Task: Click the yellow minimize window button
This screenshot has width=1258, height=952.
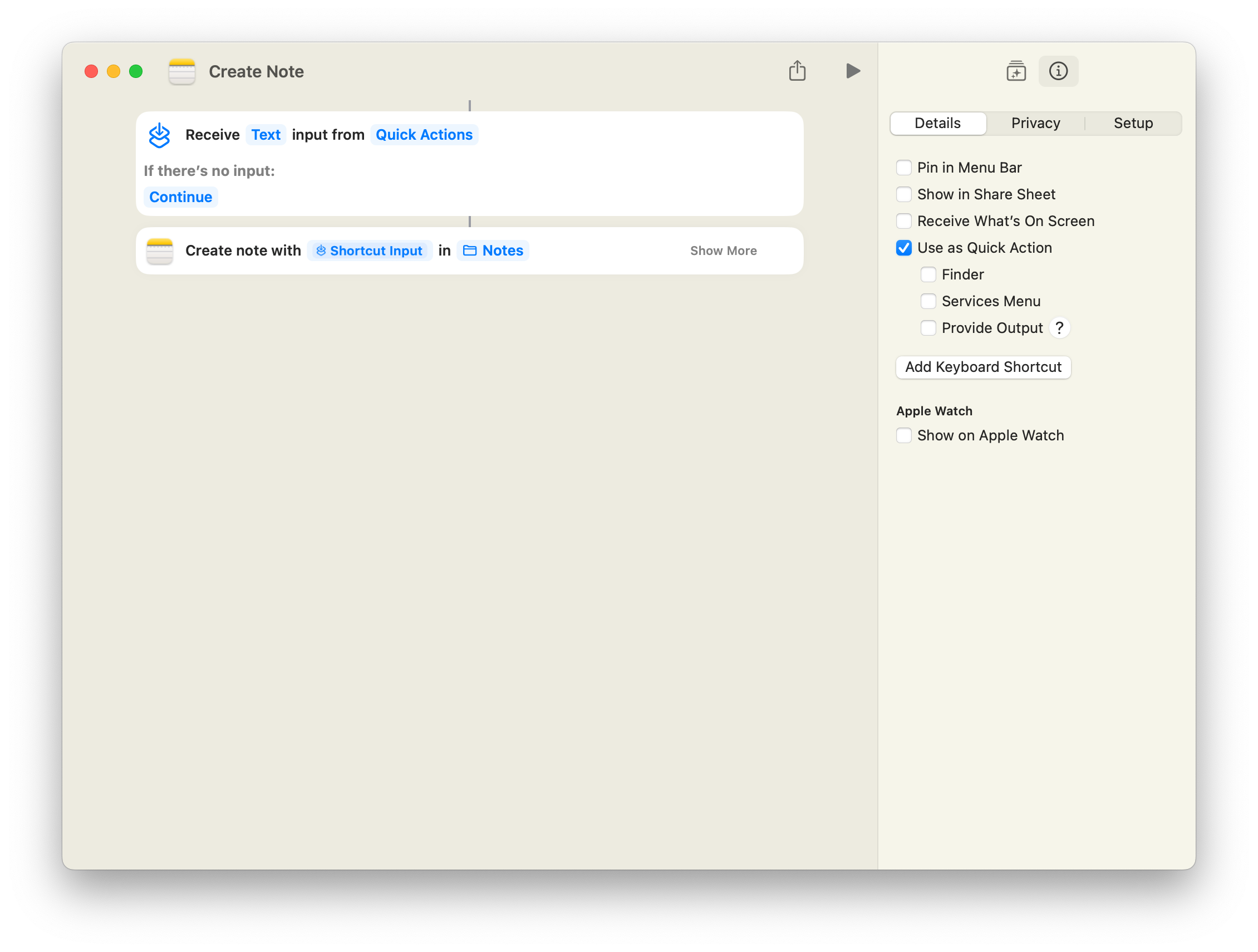Action: [x=114, y=71]
